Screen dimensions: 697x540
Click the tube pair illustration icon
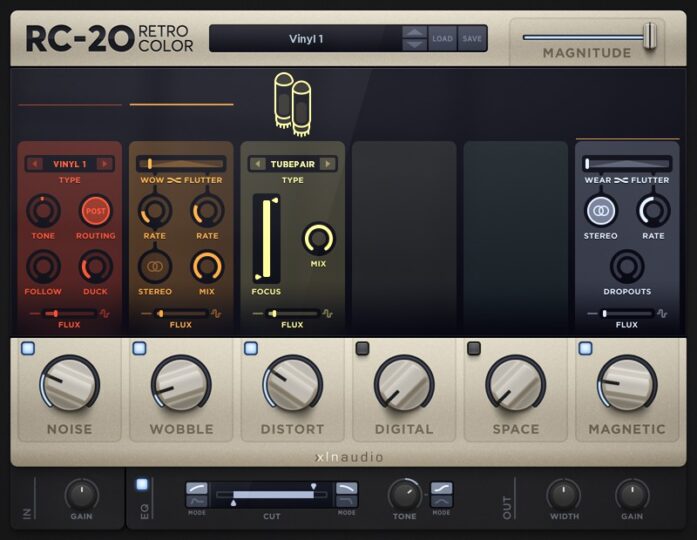tap(292, 104)
